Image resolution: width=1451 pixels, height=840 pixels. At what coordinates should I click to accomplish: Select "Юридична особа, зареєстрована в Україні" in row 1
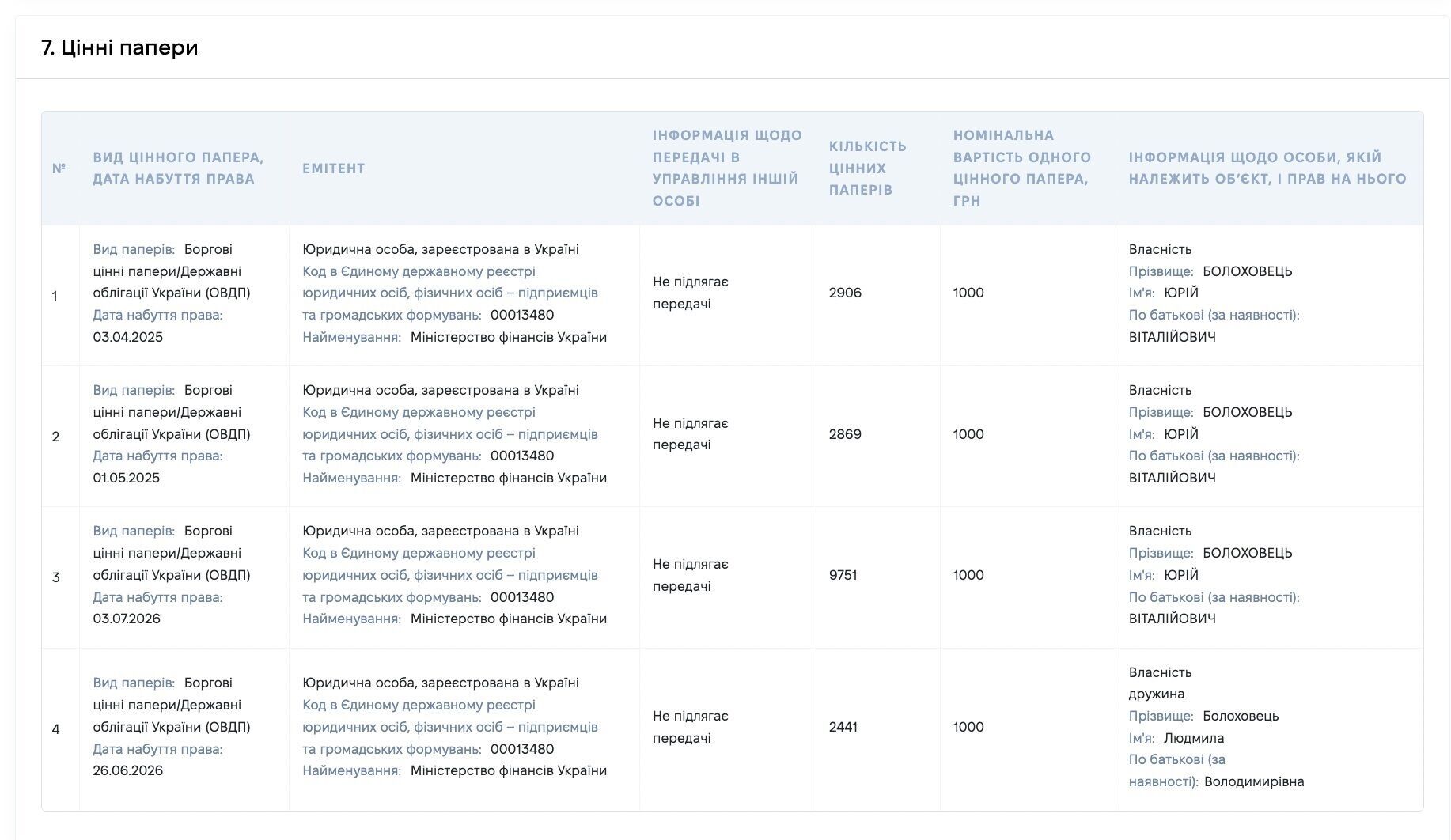pyautogui.click(x=441, y=249)
